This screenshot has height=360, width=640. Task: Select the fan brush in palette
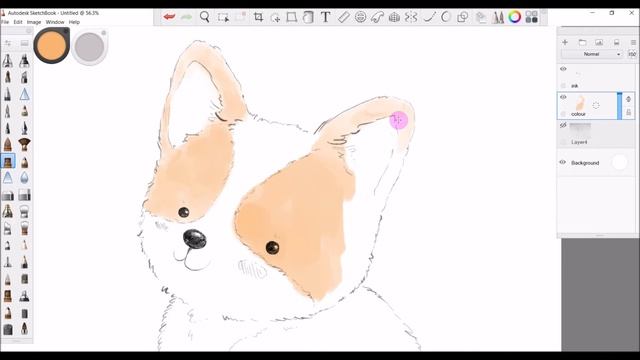click(24, 144)
